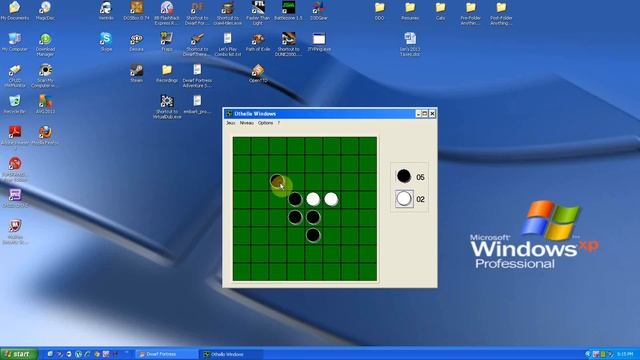Click the Start button

19,354
